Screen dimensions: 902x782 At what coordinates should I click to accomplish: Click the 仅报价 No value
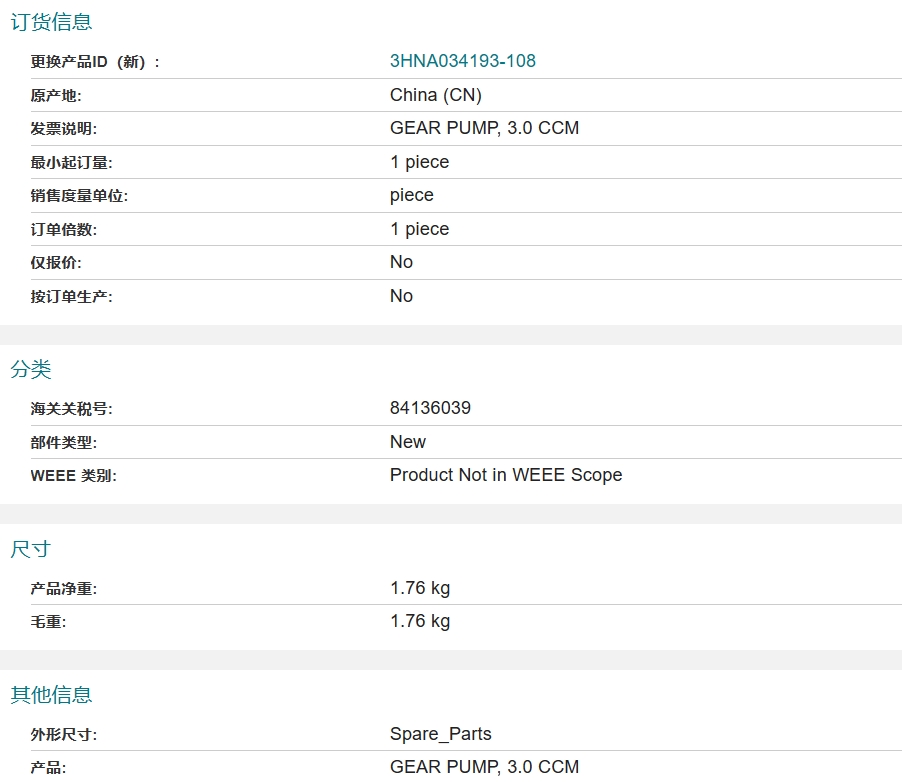pos(401,262)
